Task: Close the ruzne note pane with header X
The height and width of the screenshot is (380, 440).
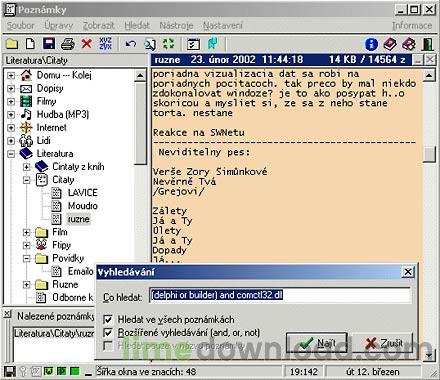Action: [430, 60]
